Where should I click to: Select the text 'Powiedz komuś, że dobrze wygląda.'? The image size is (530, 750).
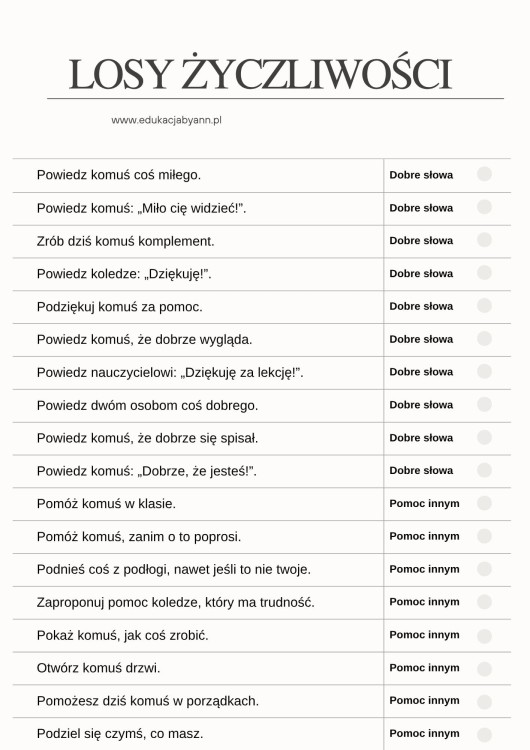(x=144, y=340)
